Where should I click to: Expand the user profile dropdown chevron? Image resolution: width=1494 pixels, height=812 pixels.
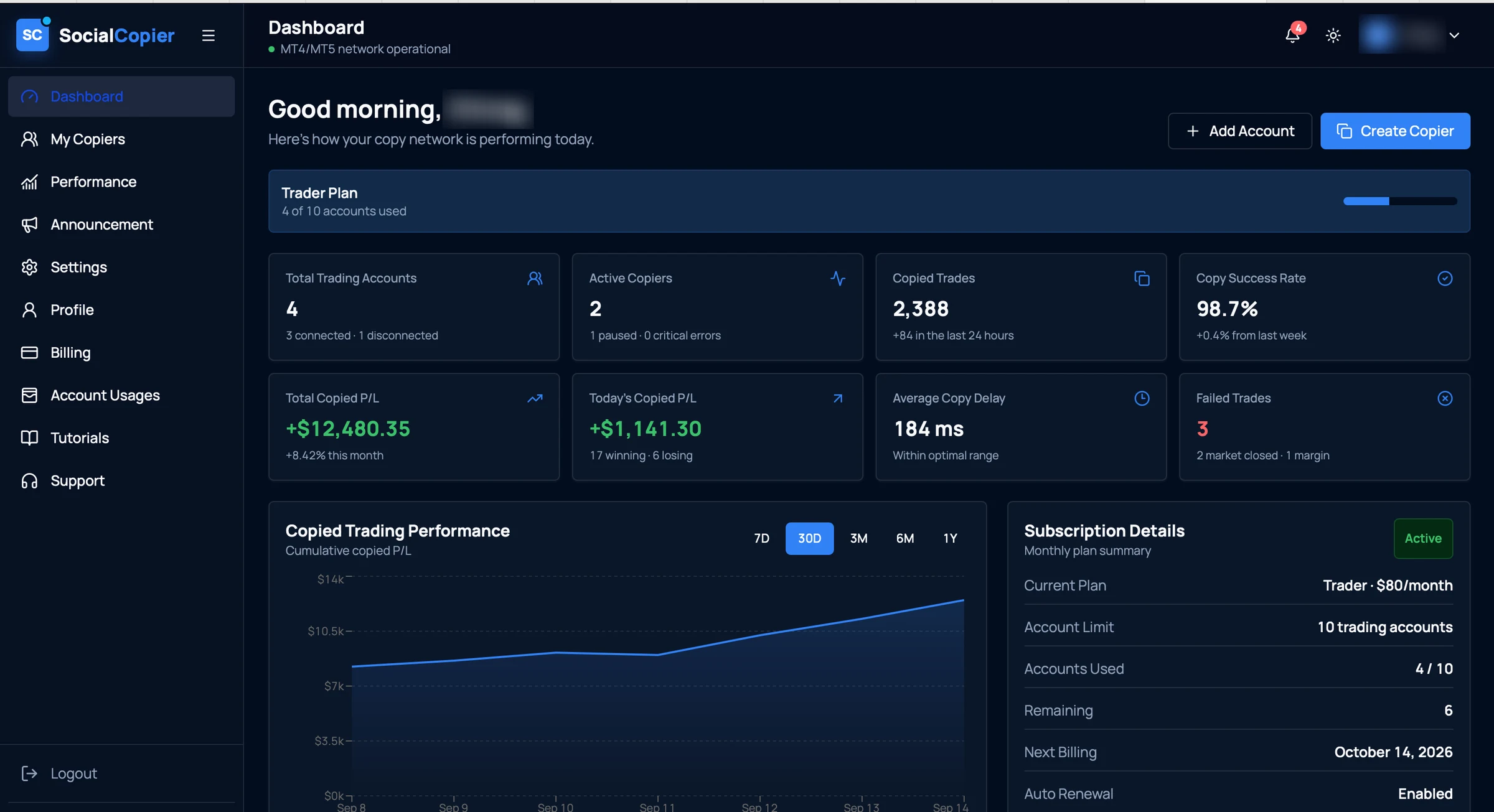click(x=1454, y=35)
